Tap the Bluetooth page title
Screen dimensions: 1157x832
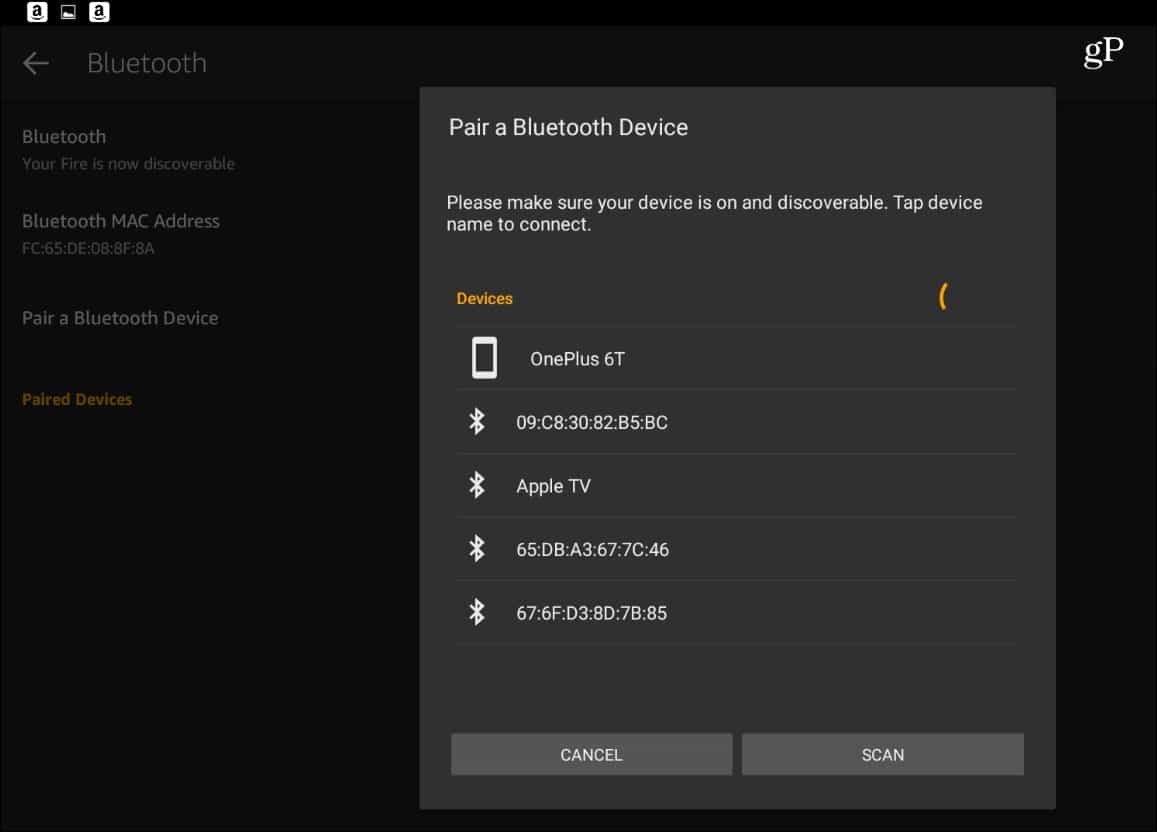pyautogui.click(x=147, y=63)
